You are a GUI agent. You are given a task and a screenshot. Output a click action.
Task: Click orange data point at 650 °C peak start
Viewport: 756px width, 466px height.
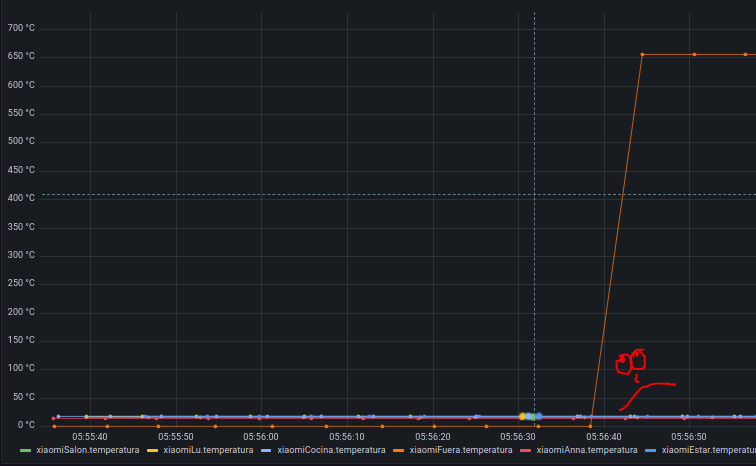coord(642,54)
